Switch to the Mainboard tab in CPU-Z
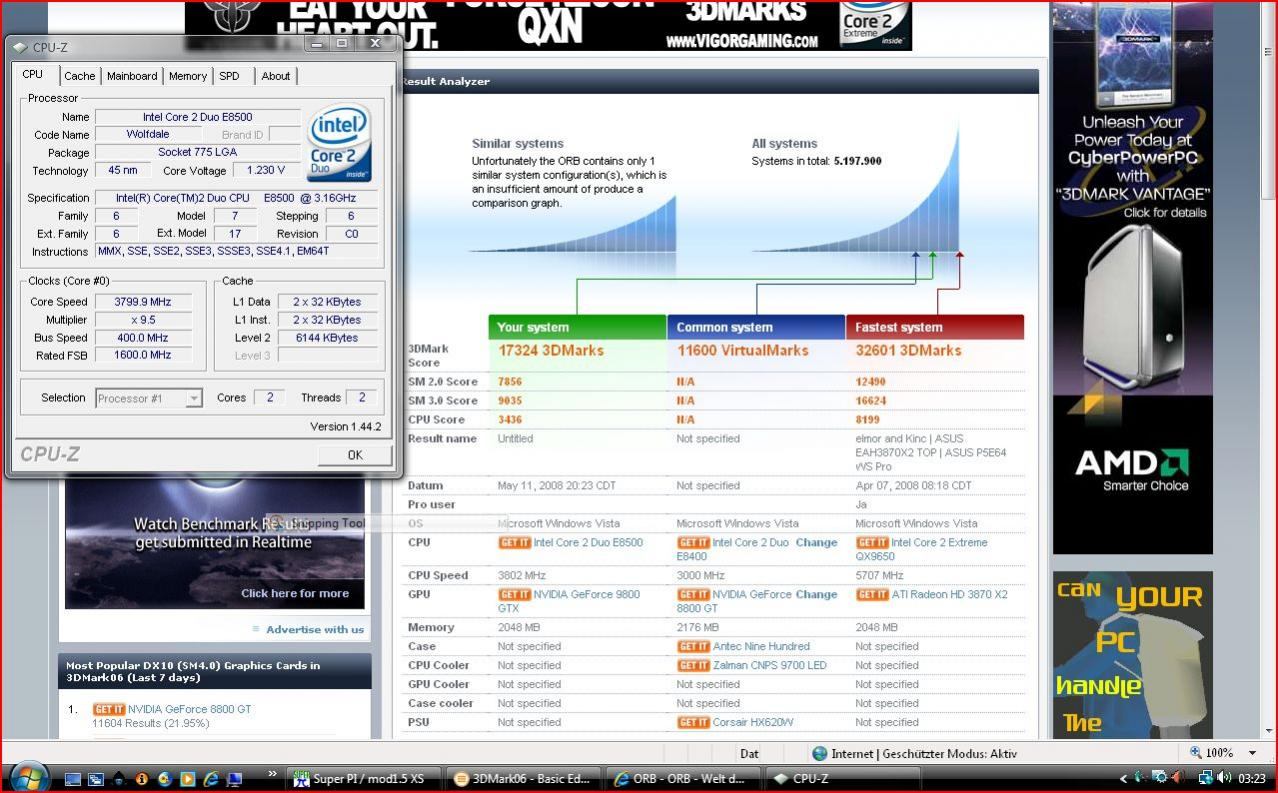The image size is (1278, 793). (132, 76)
